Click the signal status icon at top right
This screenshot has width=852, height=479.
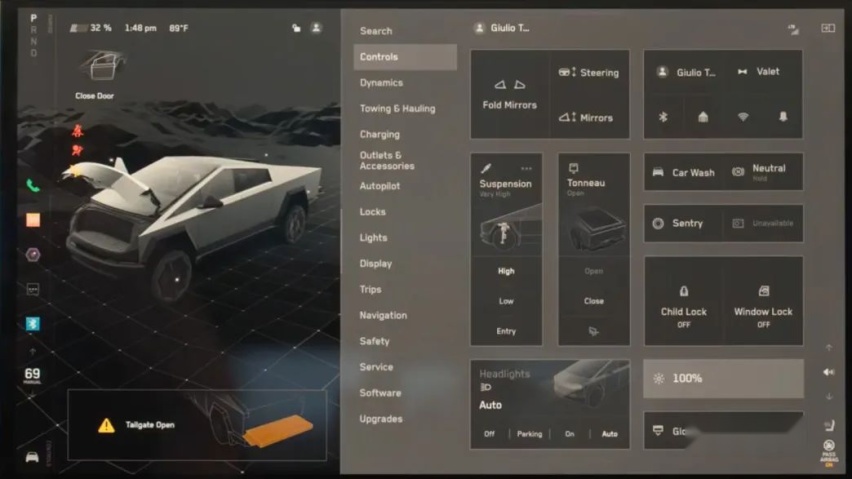[793, 29]
